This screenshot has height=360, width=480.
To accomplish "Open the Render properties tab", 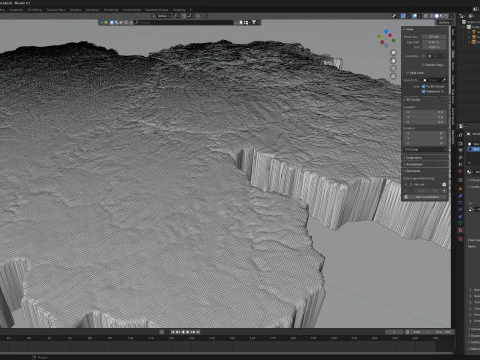I will point(460,144).
